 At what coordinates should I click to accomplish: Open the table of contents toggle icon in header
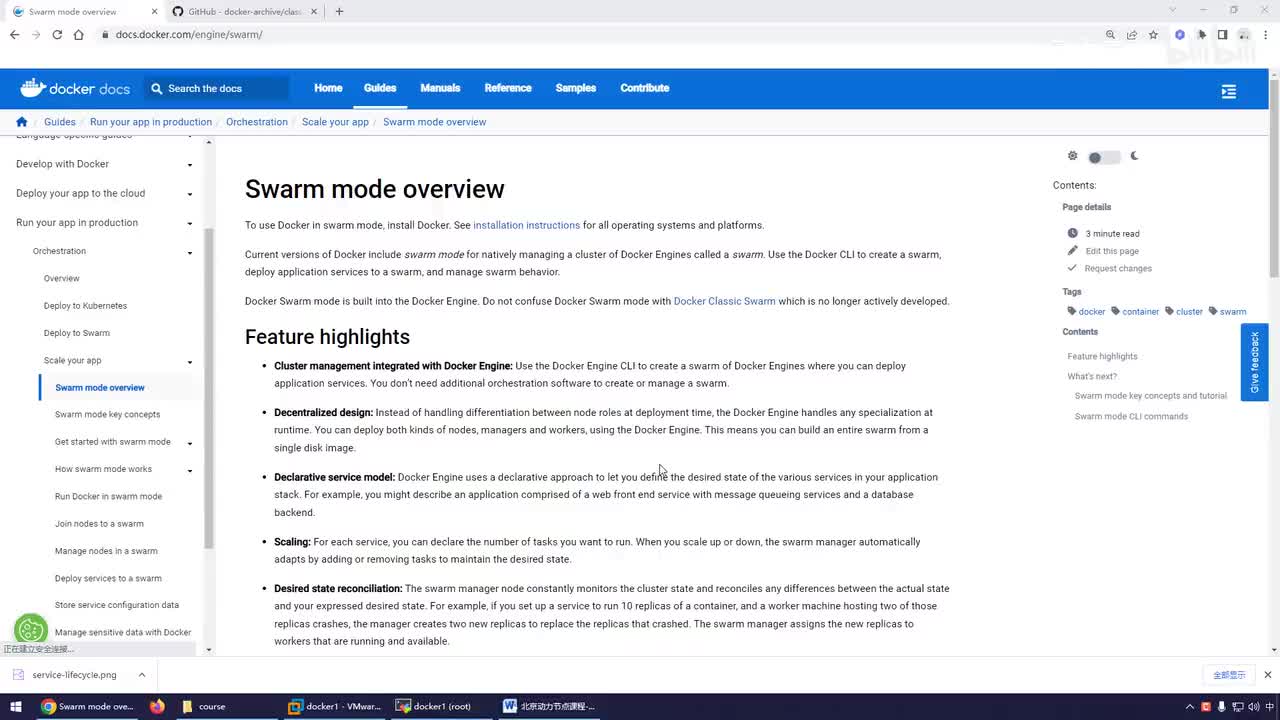pyautogui.click(x=1229, y=91)
